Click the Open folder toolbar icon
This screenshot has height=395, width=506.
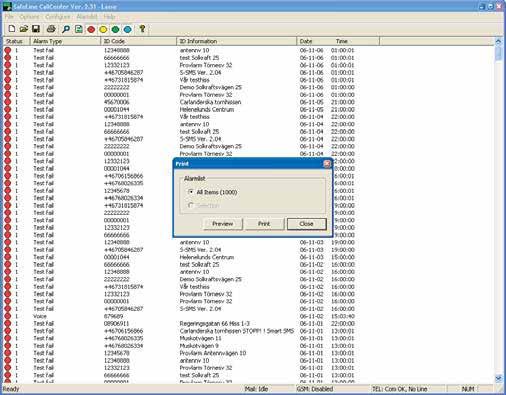[x=24, y=29]
